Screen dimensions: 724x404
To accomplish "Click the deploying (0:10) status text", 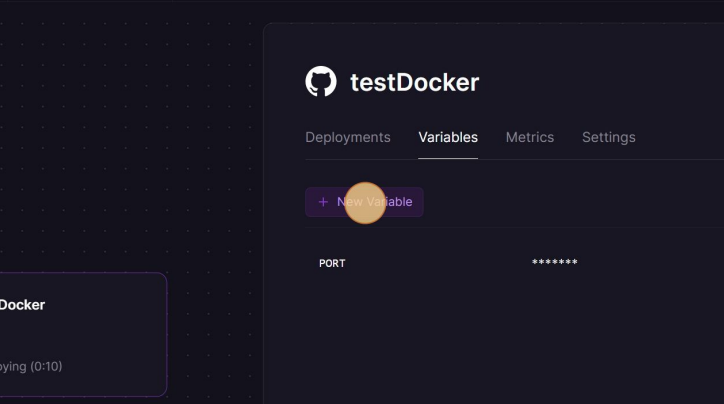I will coord(31,367).
